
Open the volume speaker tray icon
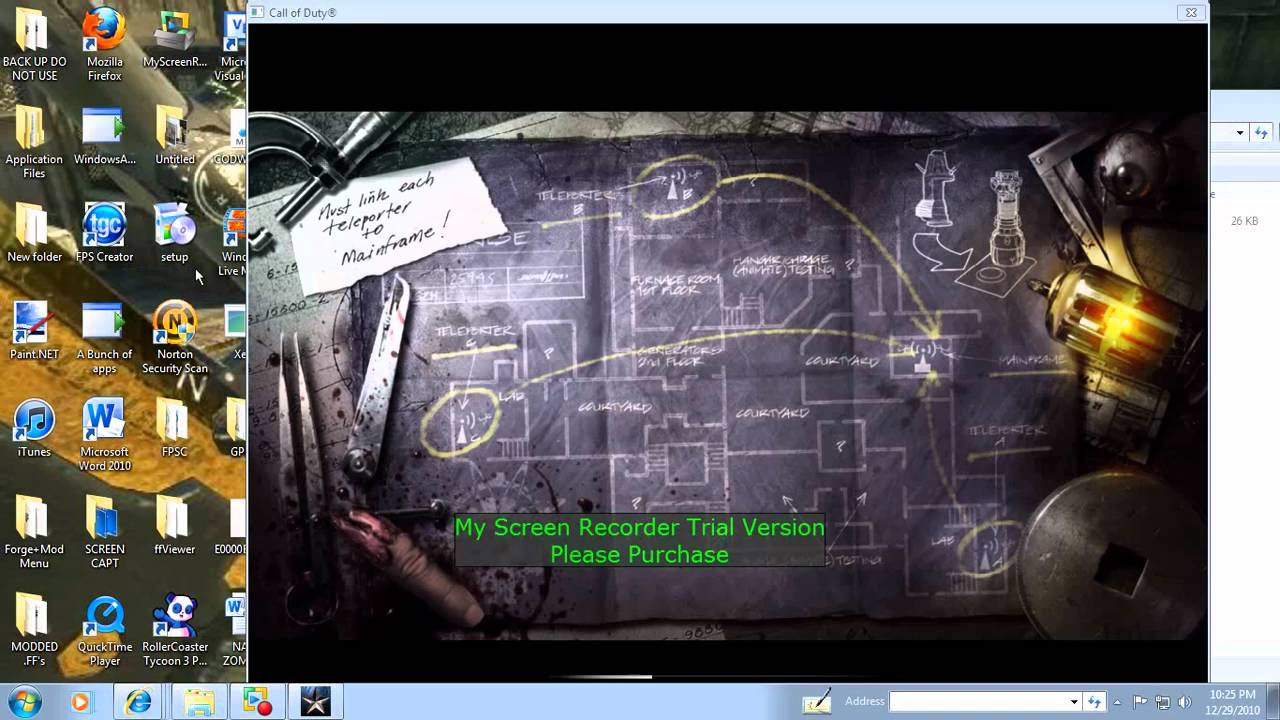coord(1185,702)
